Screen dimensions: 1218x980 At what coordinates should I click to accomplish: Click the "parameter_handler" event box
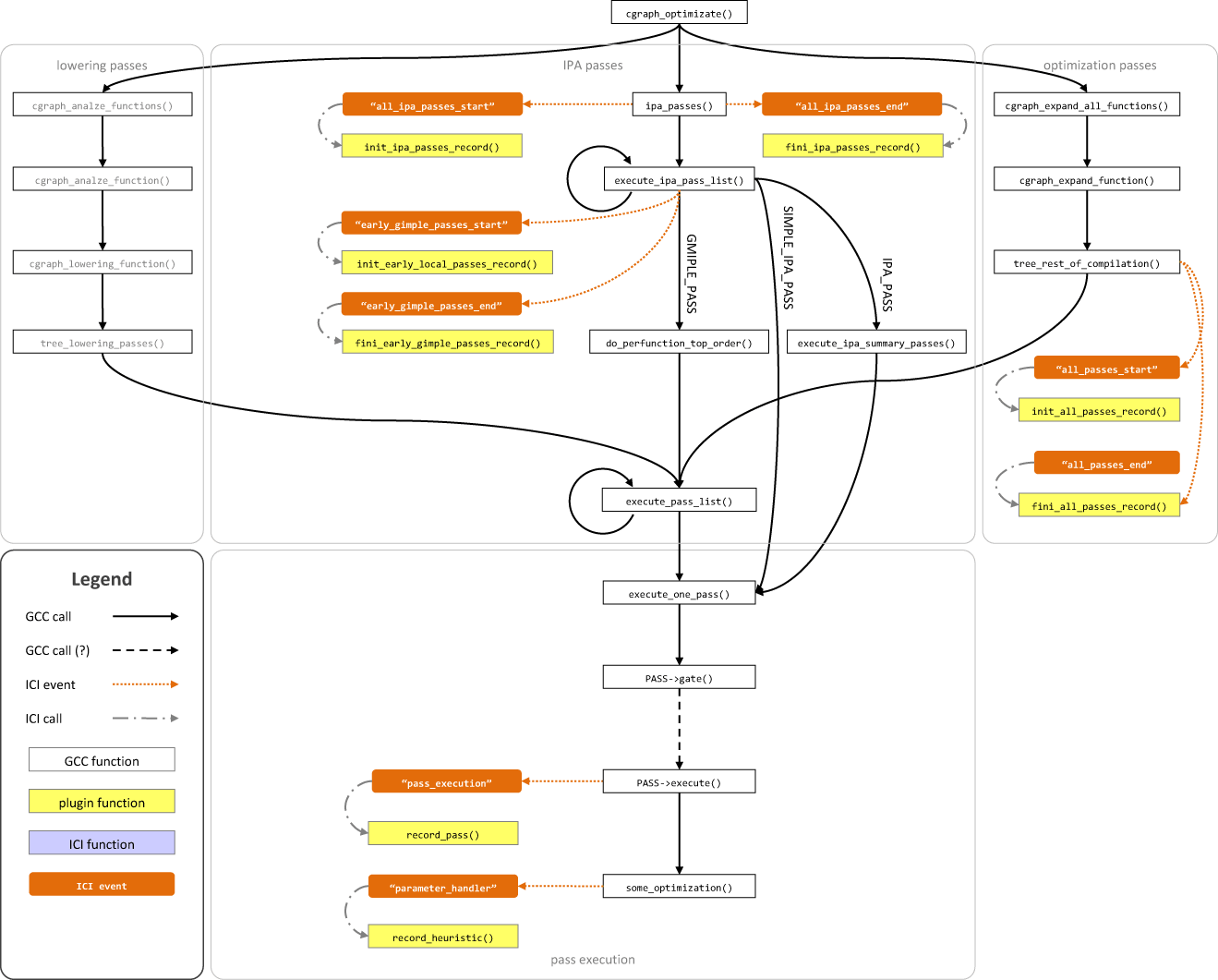click(443, 887)
